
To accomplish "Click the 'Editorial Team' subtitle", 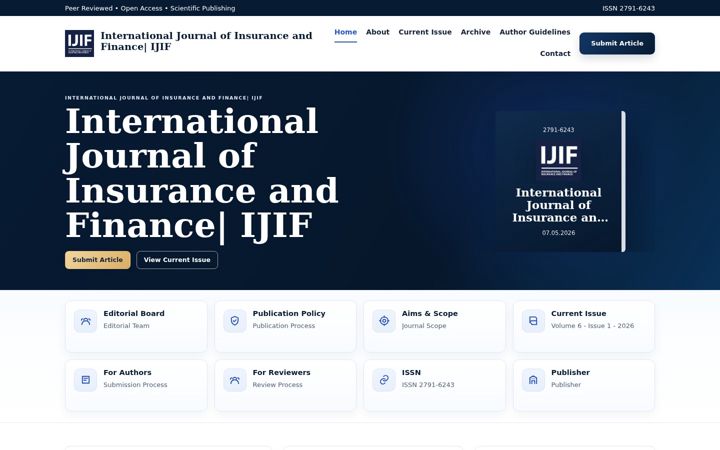I will (126, 326).
